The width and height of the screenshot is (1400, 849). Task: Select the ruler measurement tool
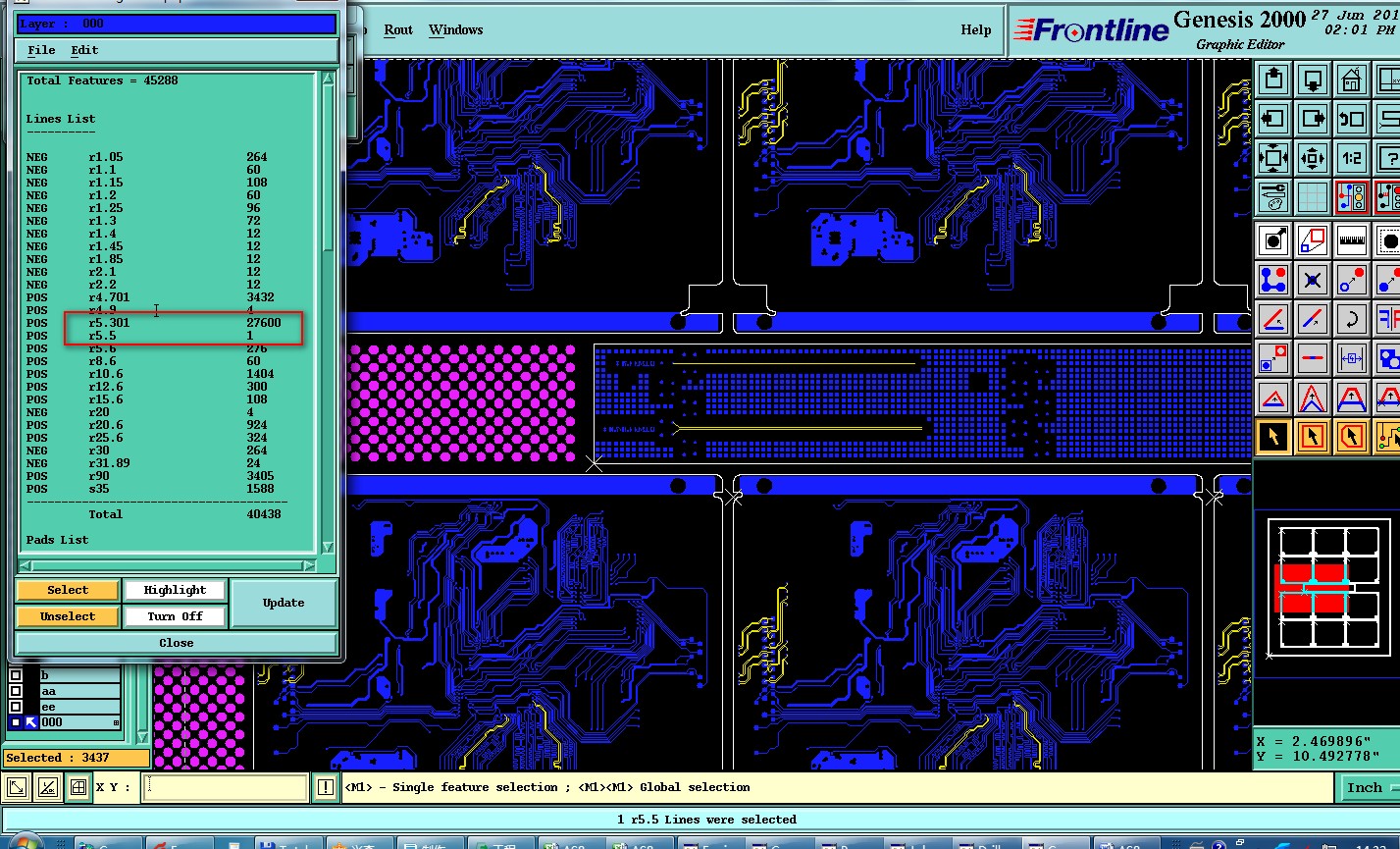pyautogui.click(x=1352, y=239)
